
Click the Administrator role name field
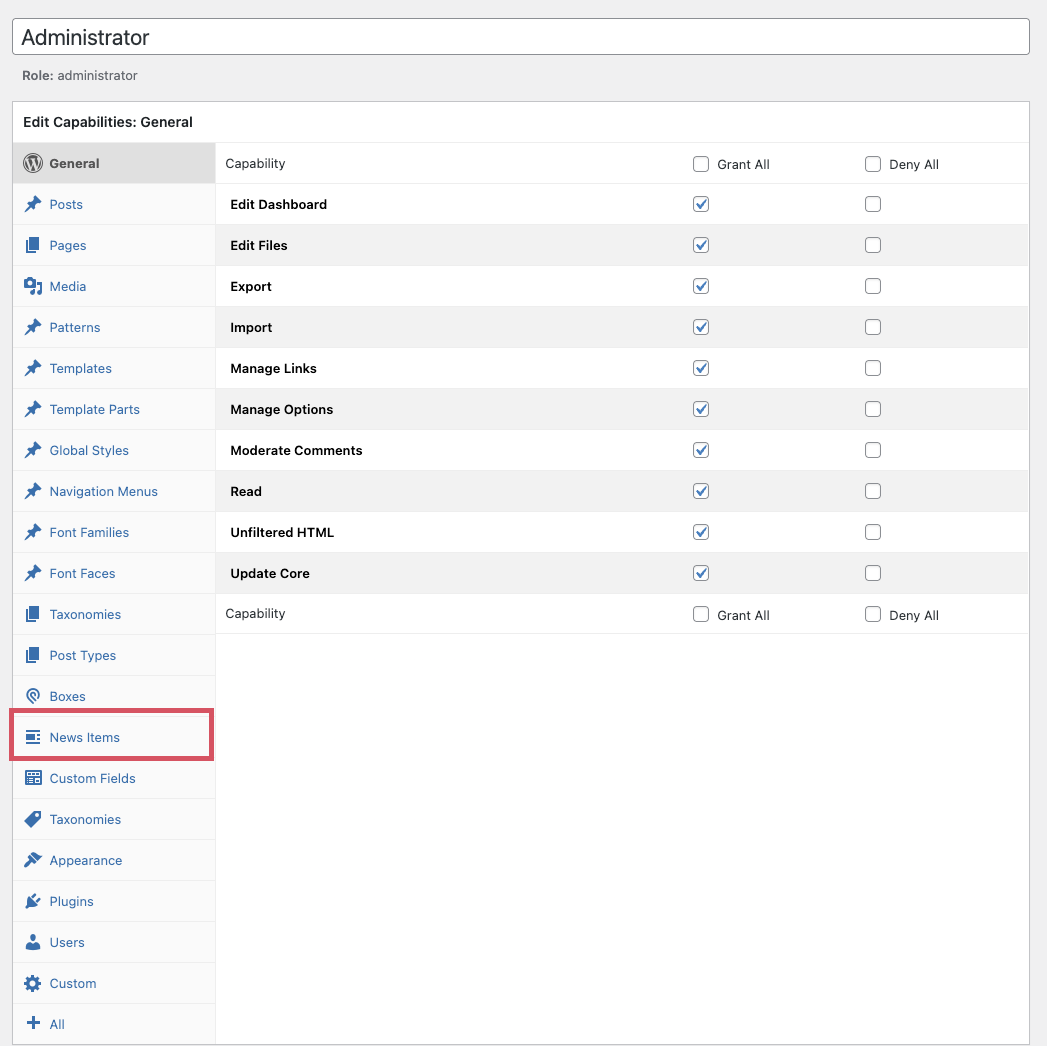(x=520, y=37)
